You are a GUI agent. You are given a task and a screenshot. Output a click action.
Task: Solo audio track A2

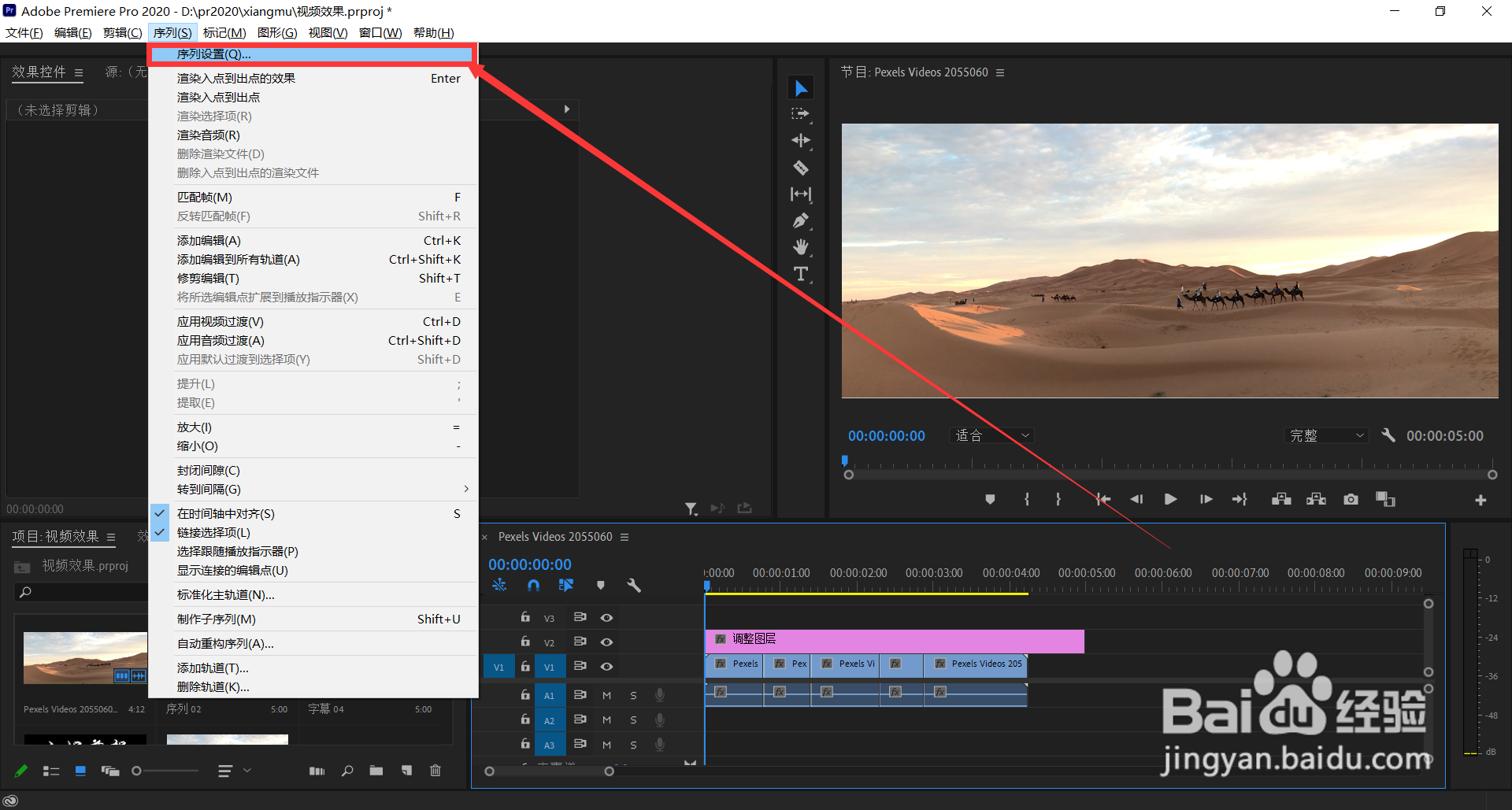click(633, 720)
